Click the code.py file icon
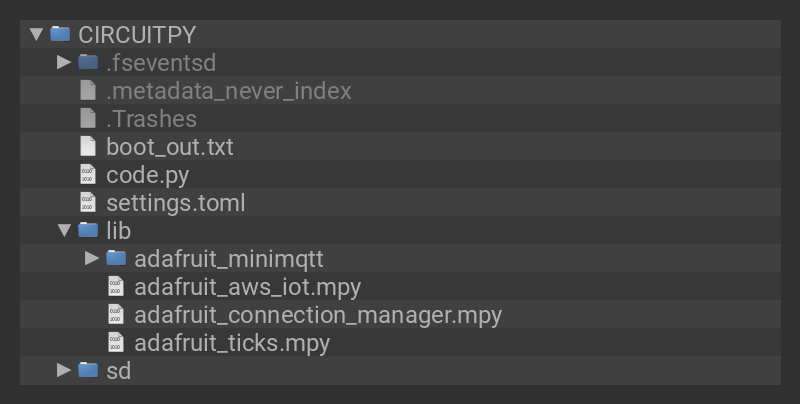The image size is (800, 404). pos(88,174)
